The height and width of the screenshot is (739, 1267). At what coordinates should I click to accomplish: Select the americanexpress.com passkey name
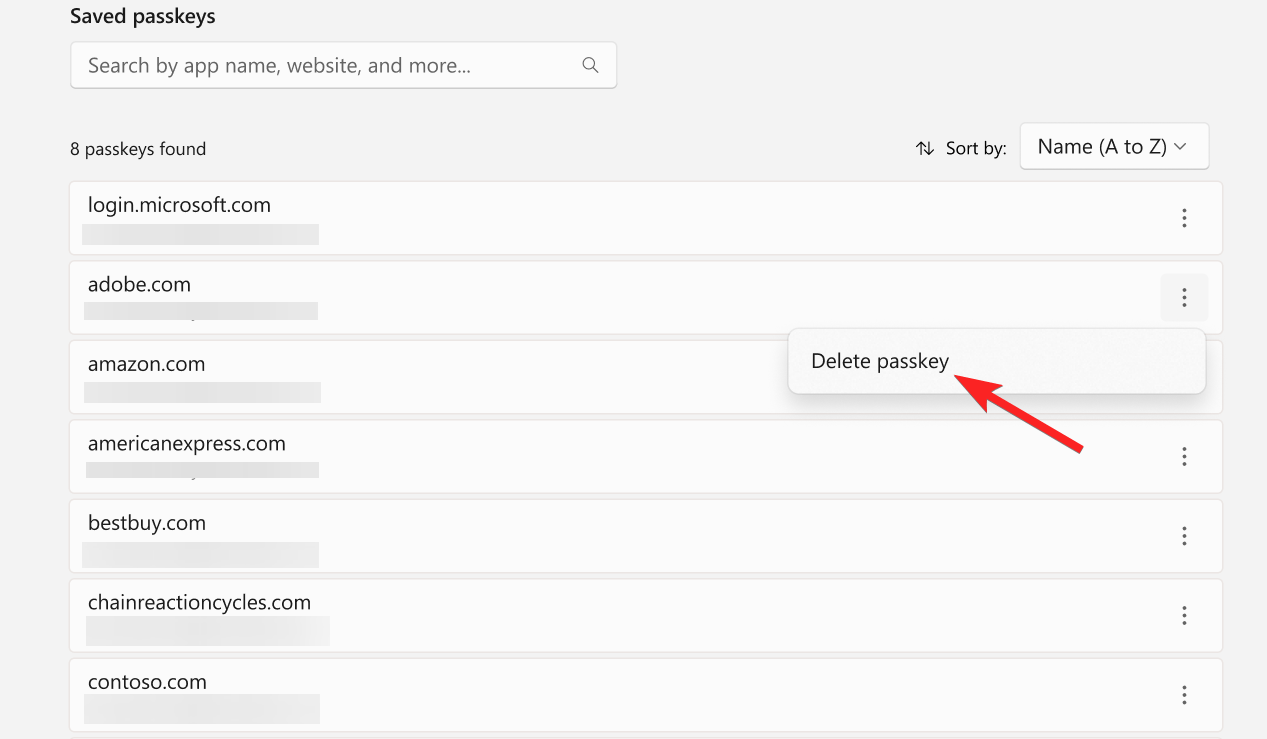tap(187, 444)
